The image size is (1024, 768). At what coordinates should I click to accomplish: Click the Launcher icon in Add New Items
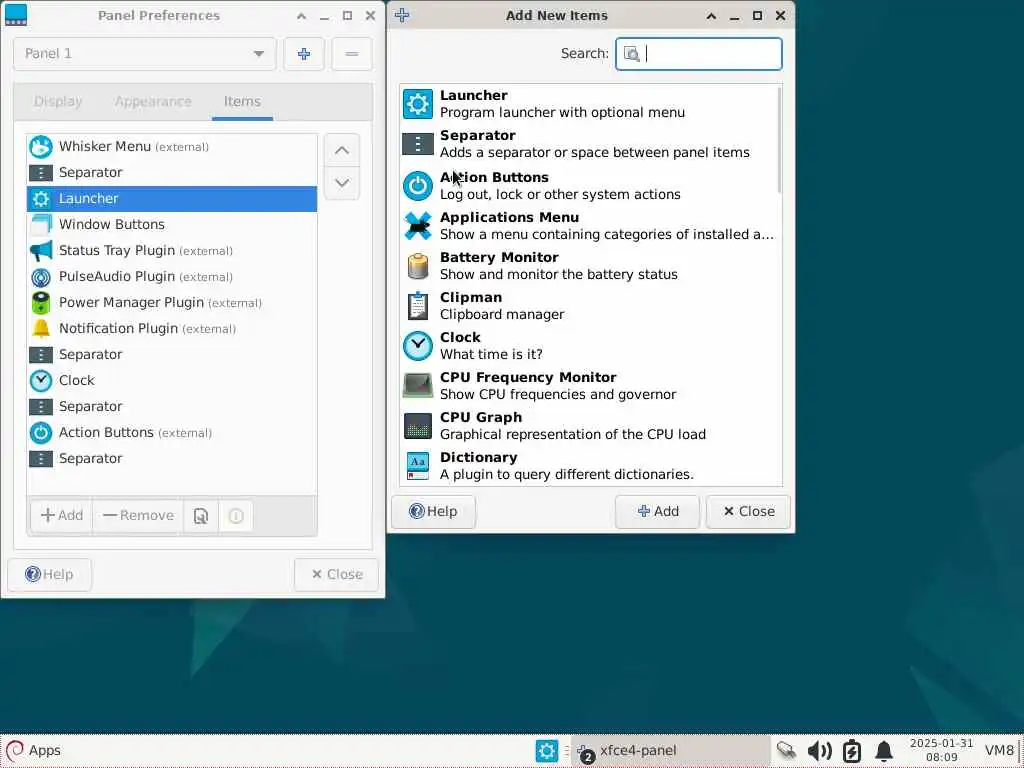417,104
